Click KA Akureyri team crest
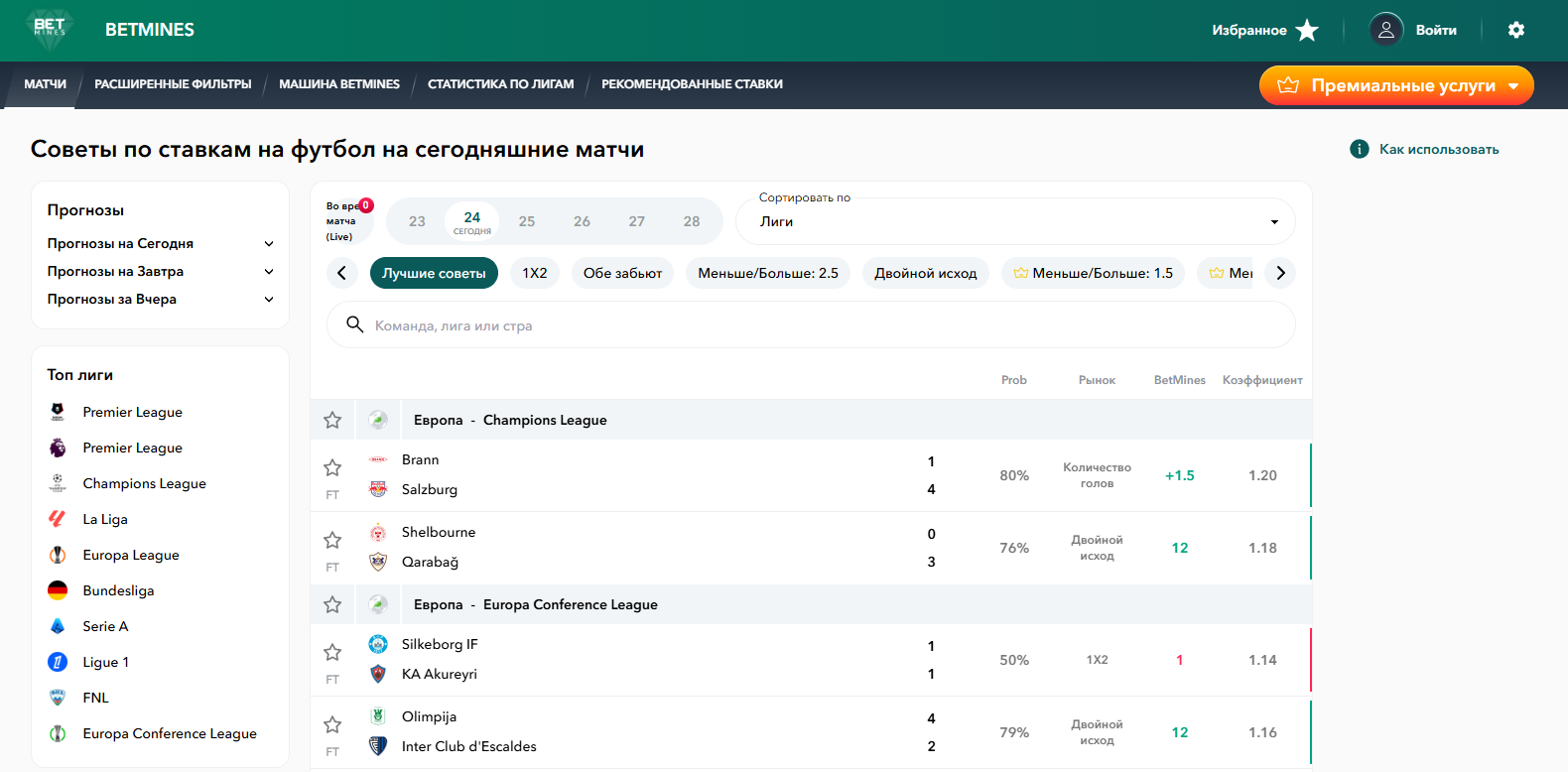 (x=378, y=674)
